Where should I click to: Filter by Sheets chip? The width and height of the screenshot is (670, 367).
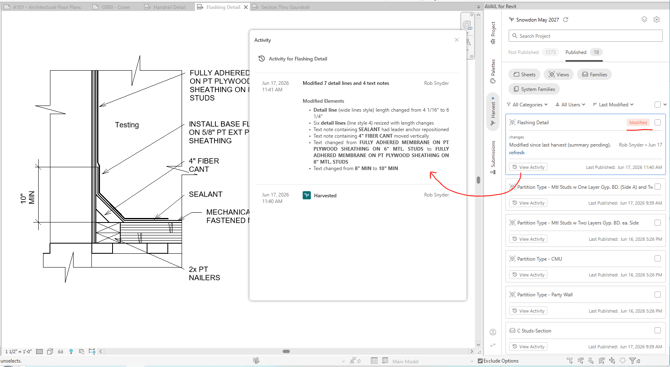click(x=524, y=74)
